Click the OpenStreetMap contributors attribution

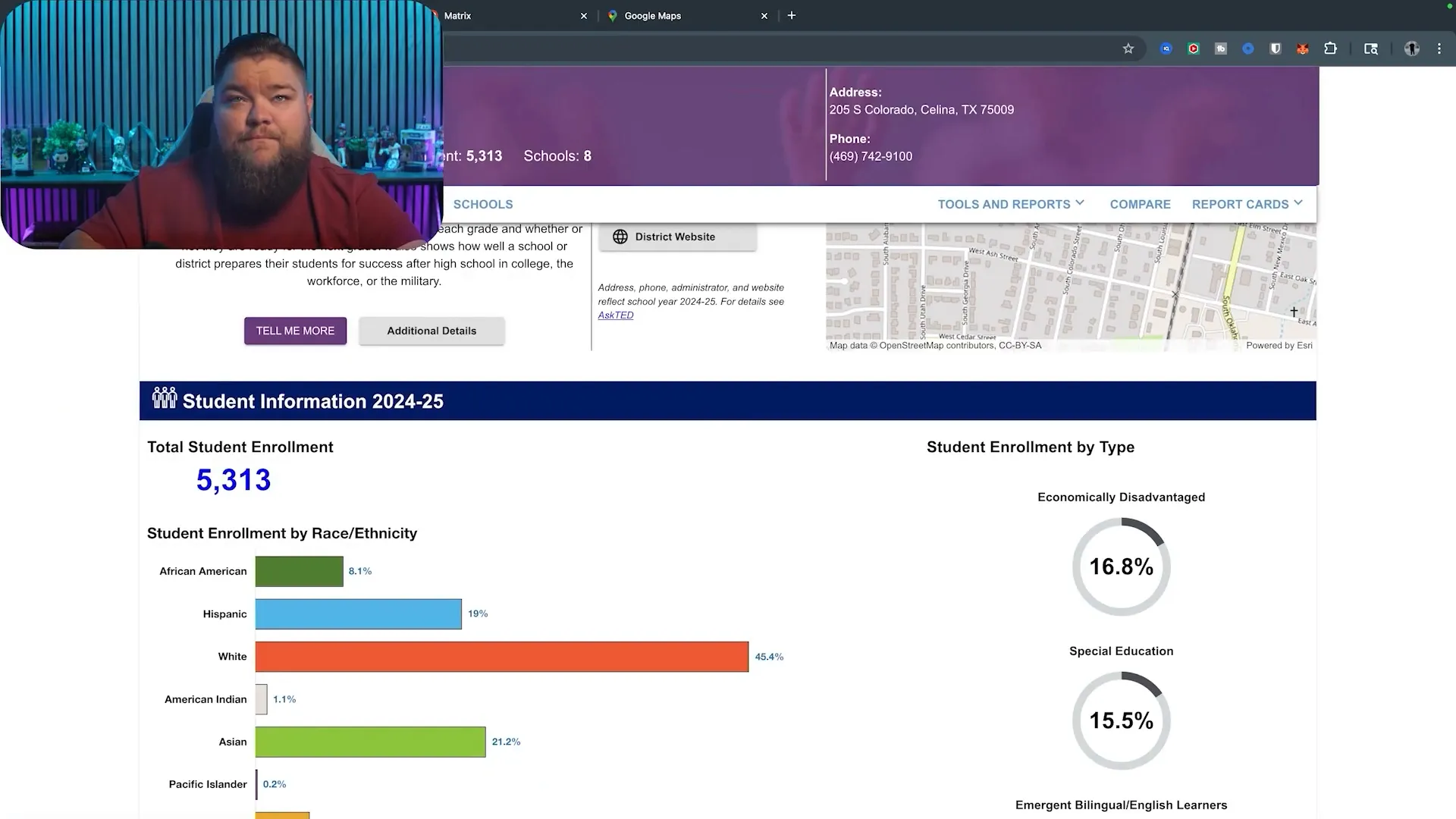tap(936, 346)
